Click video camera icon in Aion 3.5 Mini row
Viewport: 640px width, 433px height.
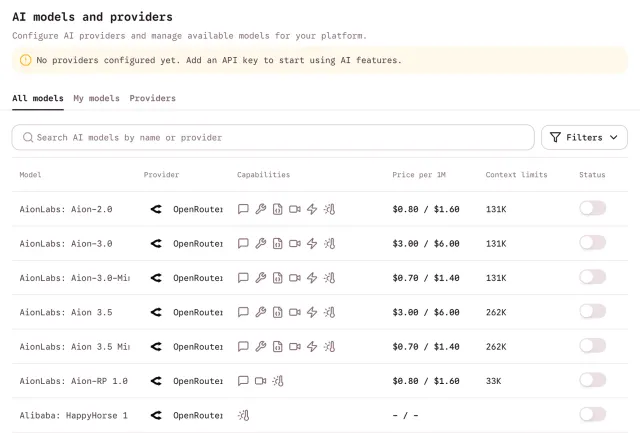click(295, 347)
